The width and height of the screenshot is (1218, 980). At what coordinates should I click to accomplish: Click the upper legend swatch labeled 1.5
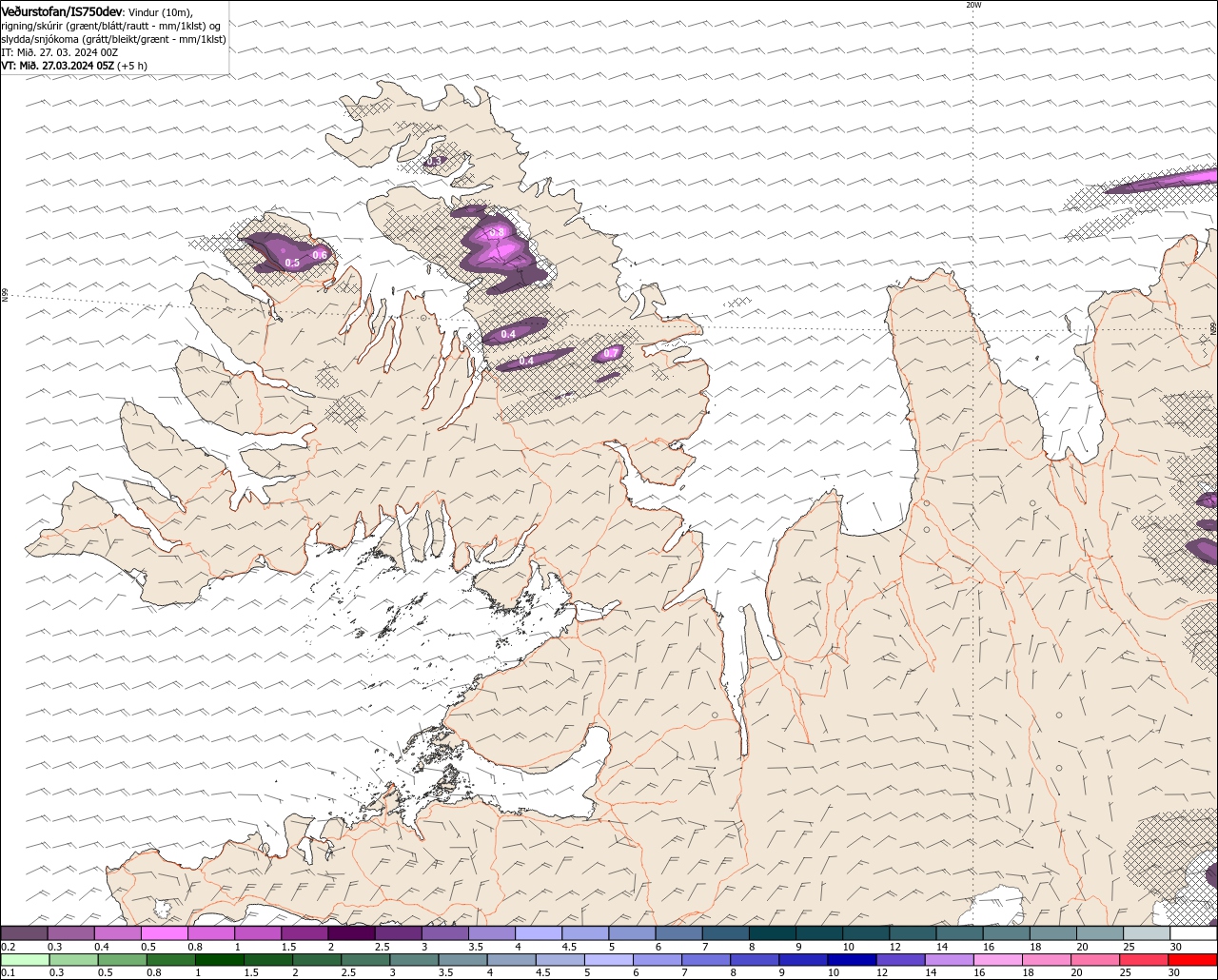[x=304, y=933]
